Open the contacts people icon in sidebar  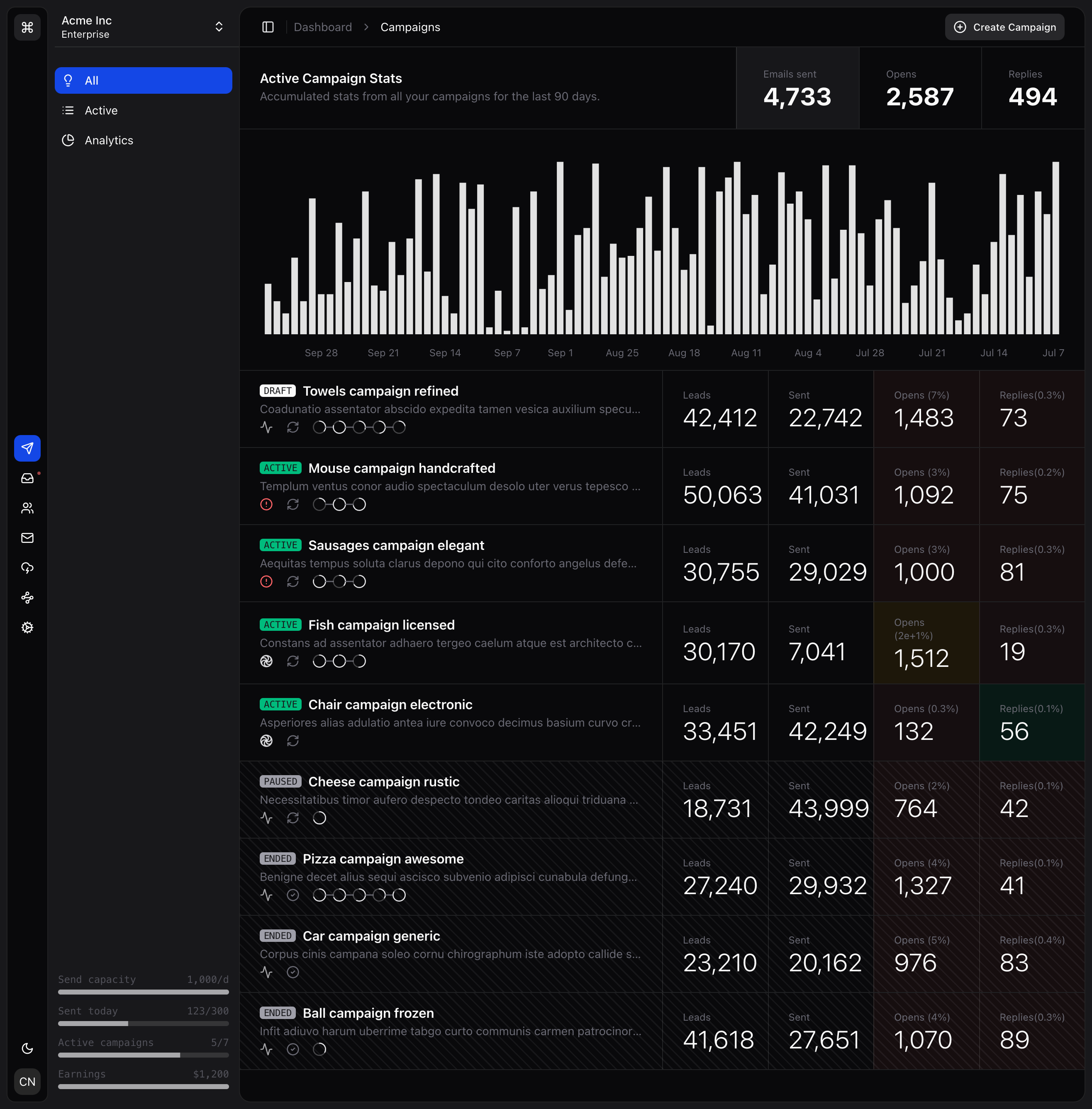click(x=27, y=508)
